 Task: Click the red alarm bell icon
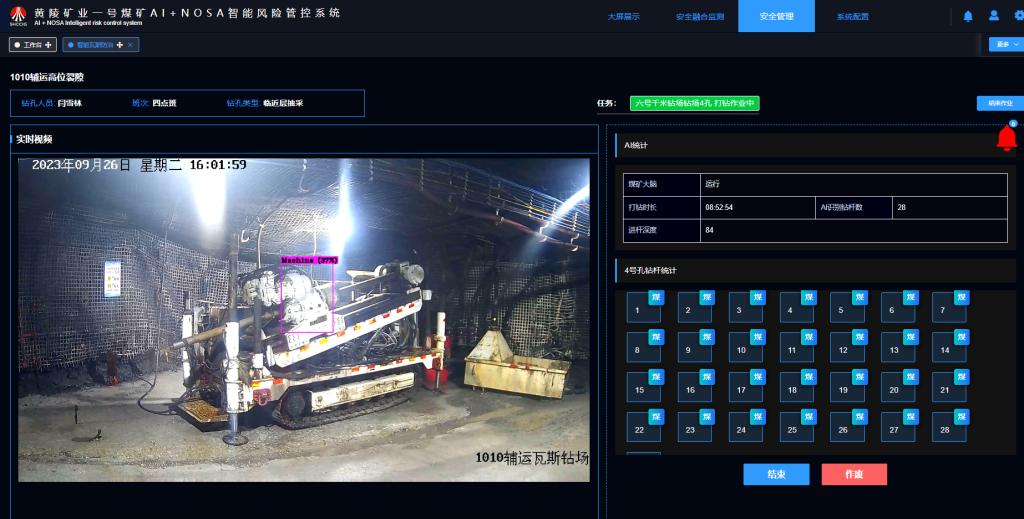[x=1006, y=139]
